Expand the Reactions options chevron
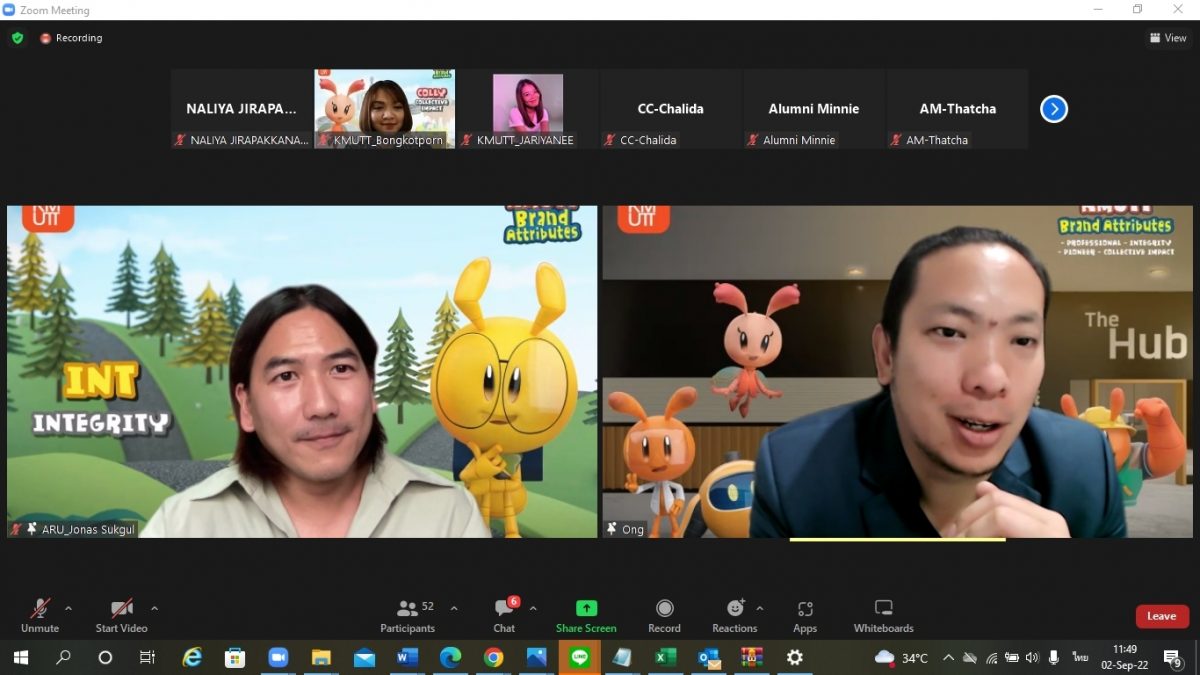This screenshot has width=1200, height=675. pyautogui.click(x=760, y=608)
